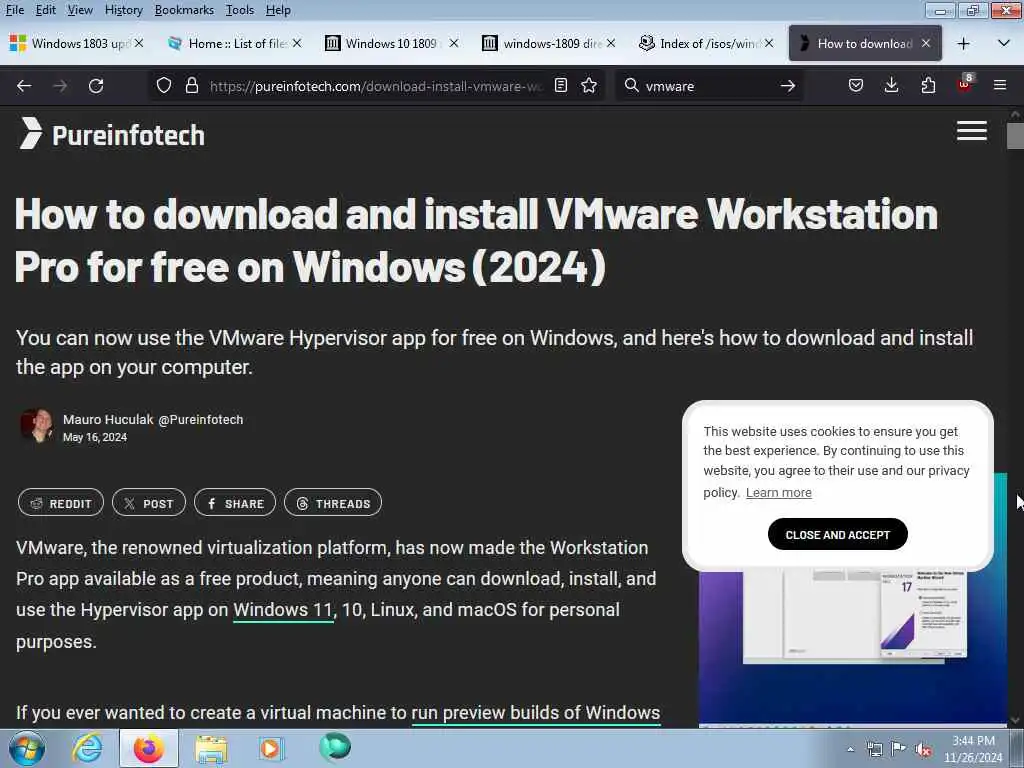Open the Tools menu
This screenshot has width=1024, height=768.
pyautogui.click(x=240, y=10)
